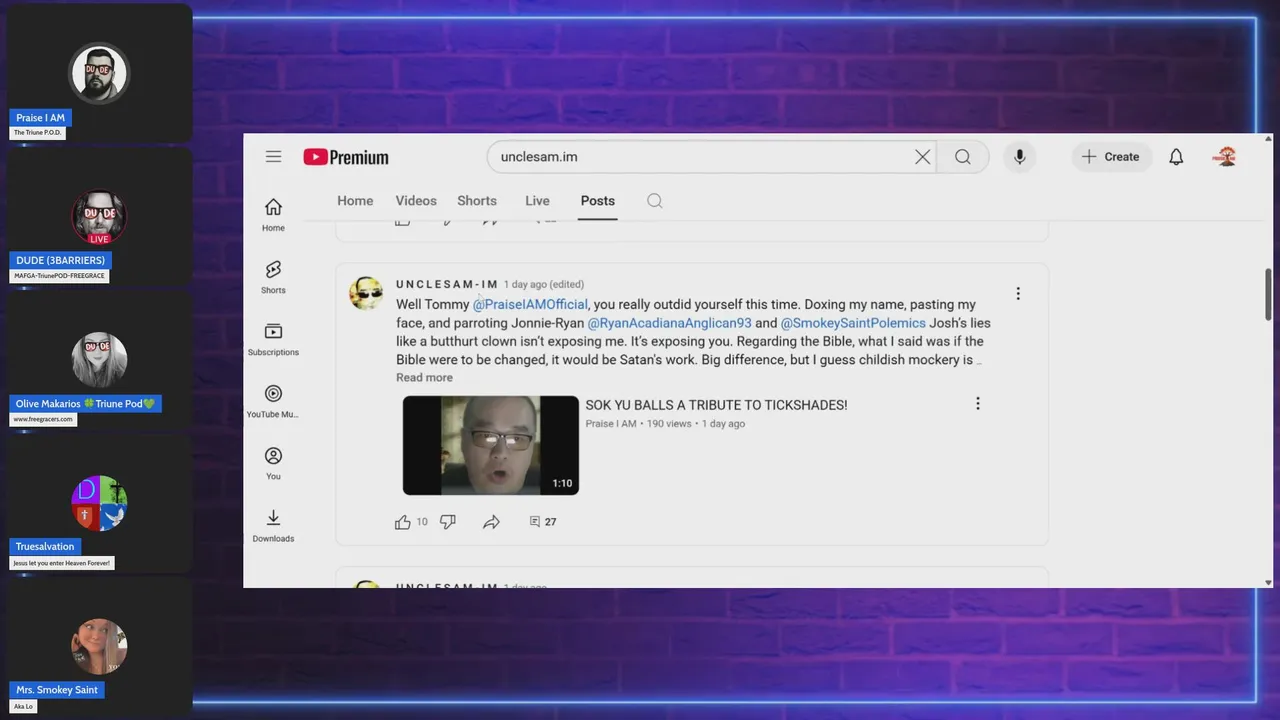Screen dimensions: 1280x720
Task: Click the Praise I AM channel name under video
Action: pyautogui.click(x=611, y=424)
